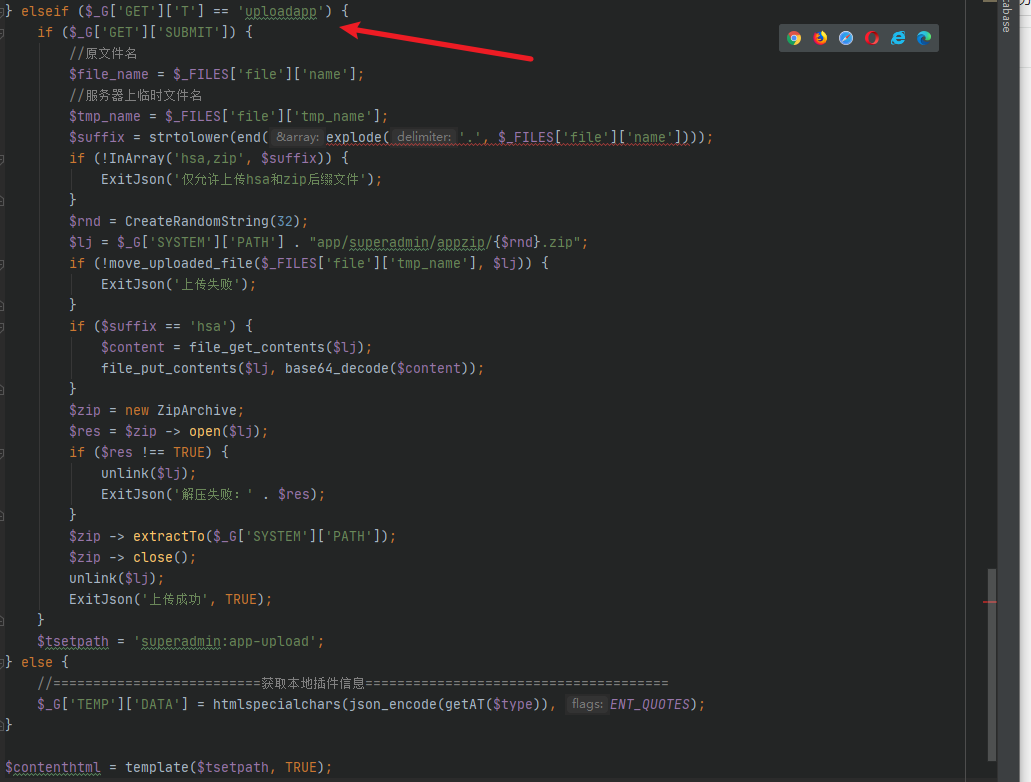Click the 'hsa,zip' string

(x=208, y=159)
